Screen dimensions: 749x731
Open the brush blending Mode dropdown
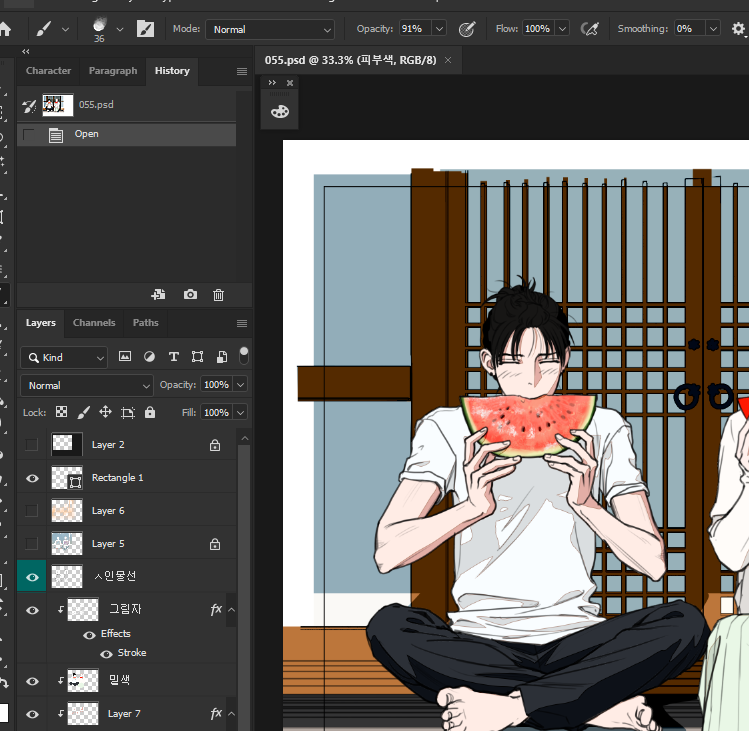tap(270, 29)
